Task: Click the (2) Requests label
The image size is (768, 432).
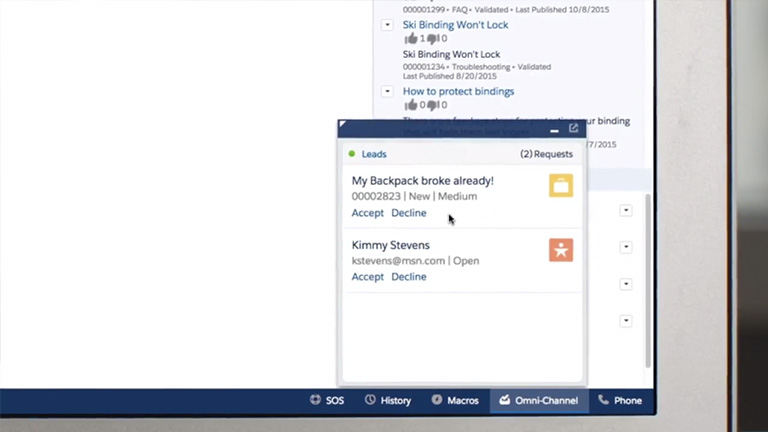Action: [x=546, y=154]
